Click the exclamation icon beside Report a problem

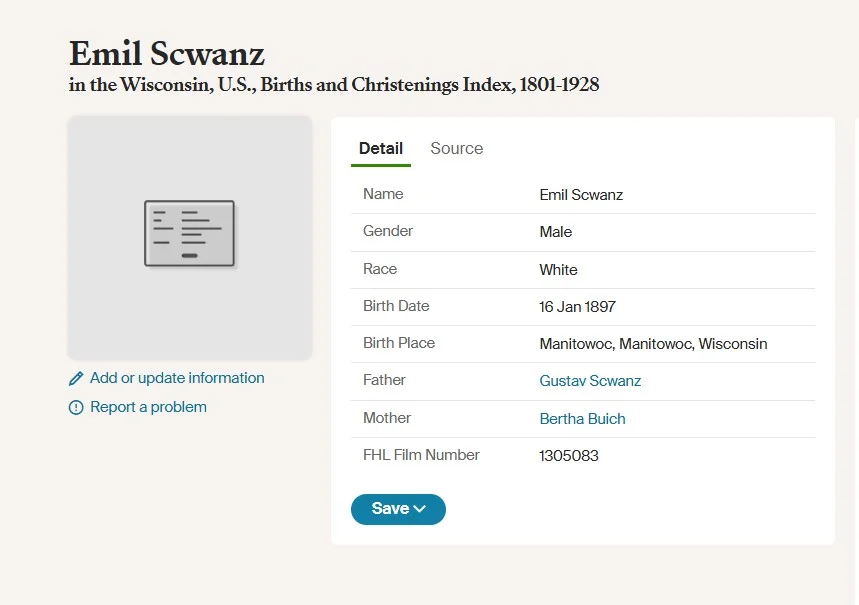[76, 408]
